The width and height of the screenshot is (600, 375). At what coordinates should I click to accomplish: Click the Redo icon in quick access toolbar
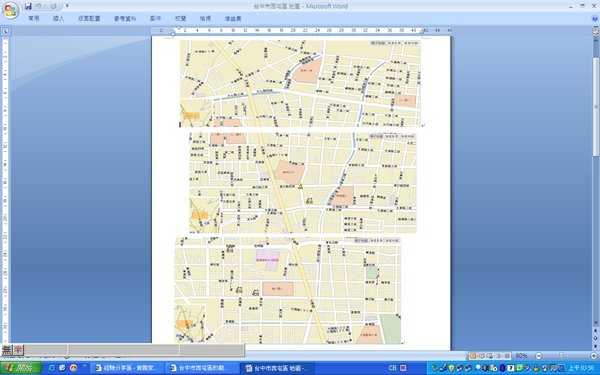[54, 6]
